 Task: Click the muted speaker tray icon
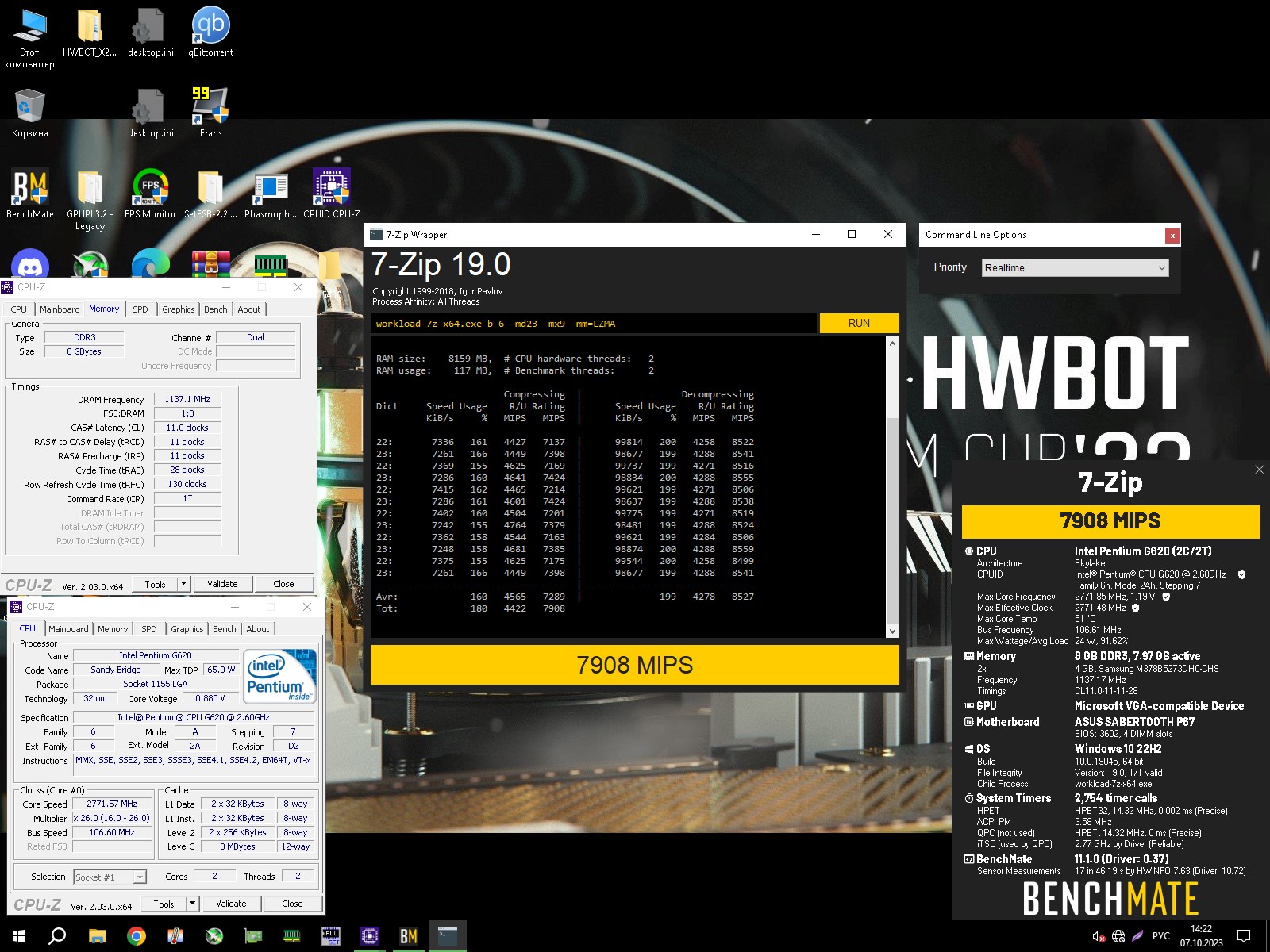[x=1099, y=936]
